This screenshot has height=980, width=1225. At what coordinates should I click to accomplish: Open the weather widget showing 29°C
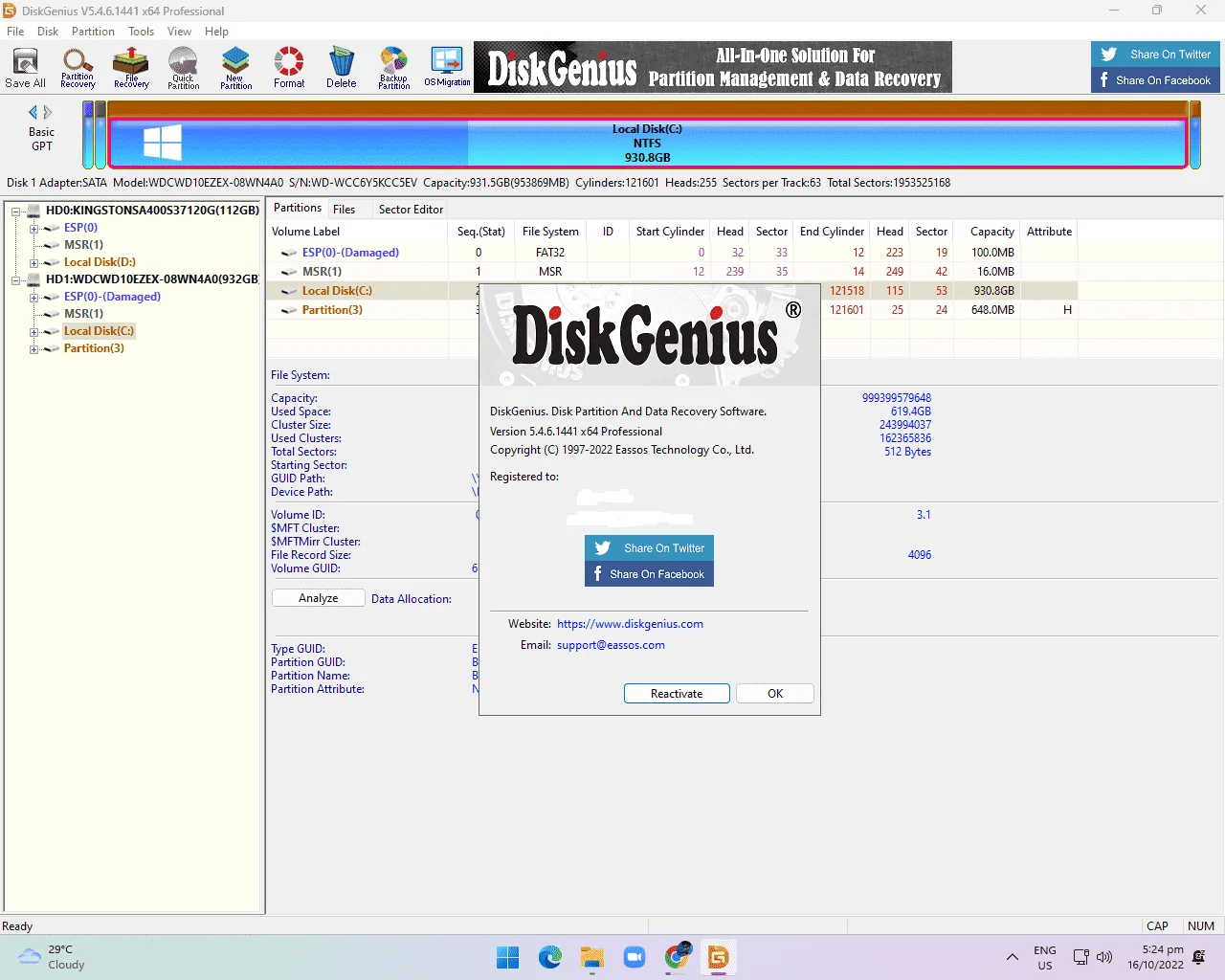coord(53,957)
